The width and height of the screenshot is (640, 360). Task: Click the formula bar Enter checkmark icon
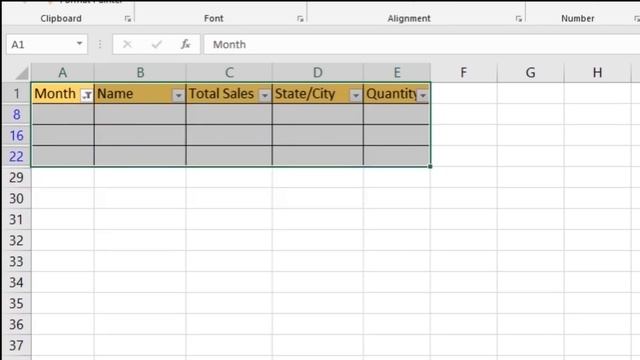point(157,44)
